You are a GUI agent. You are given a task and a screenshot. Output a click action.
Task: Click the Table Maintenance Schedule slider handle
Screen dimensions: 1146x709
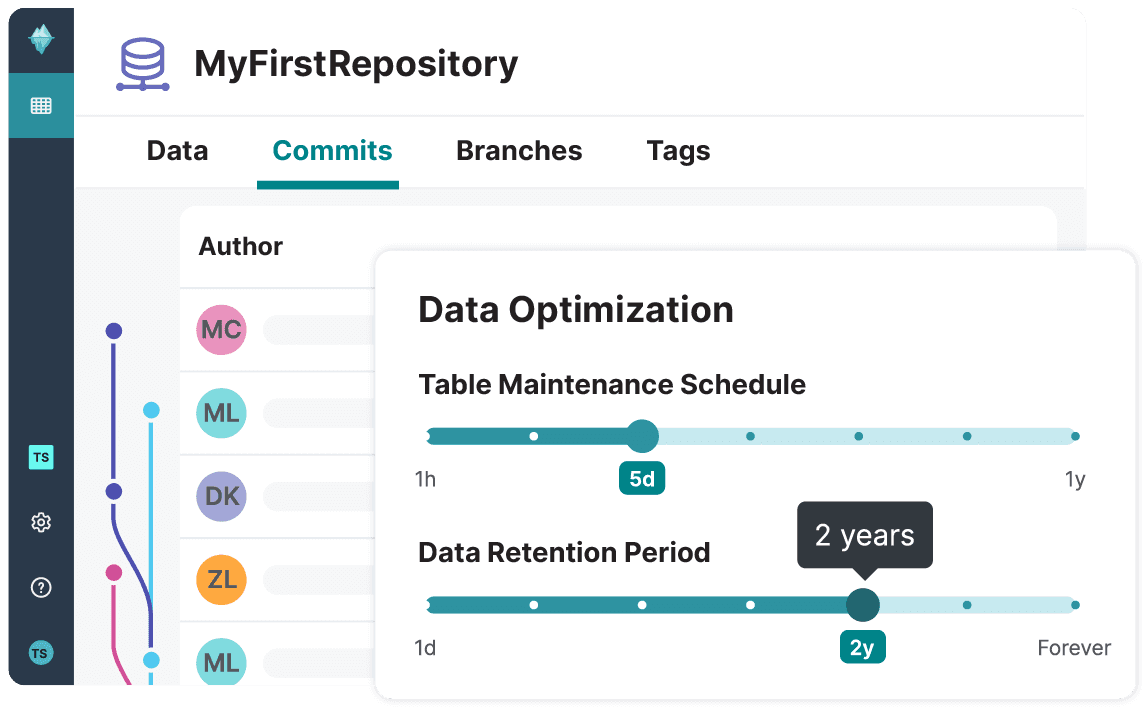point(642,436)
